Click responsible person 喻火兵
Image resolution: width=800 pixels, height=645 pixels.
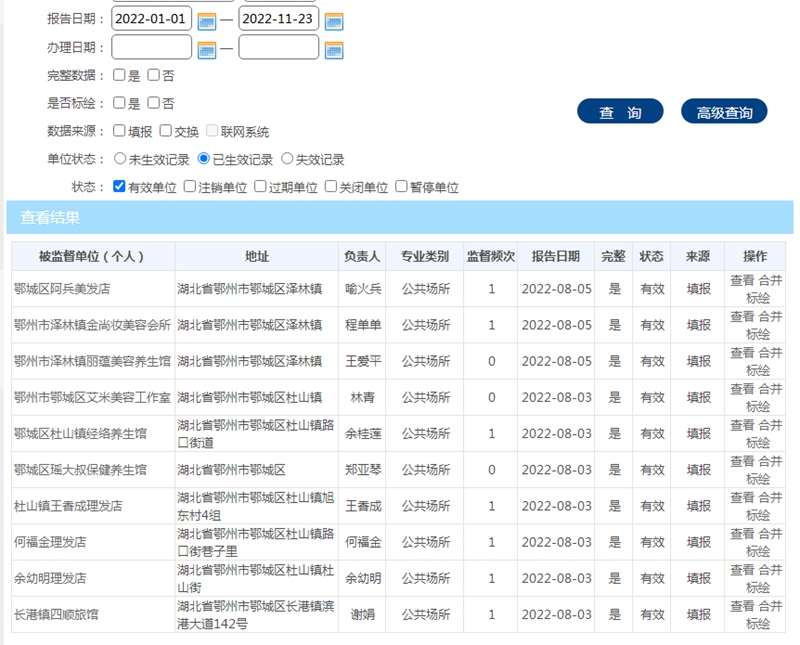tap(363, 289)
